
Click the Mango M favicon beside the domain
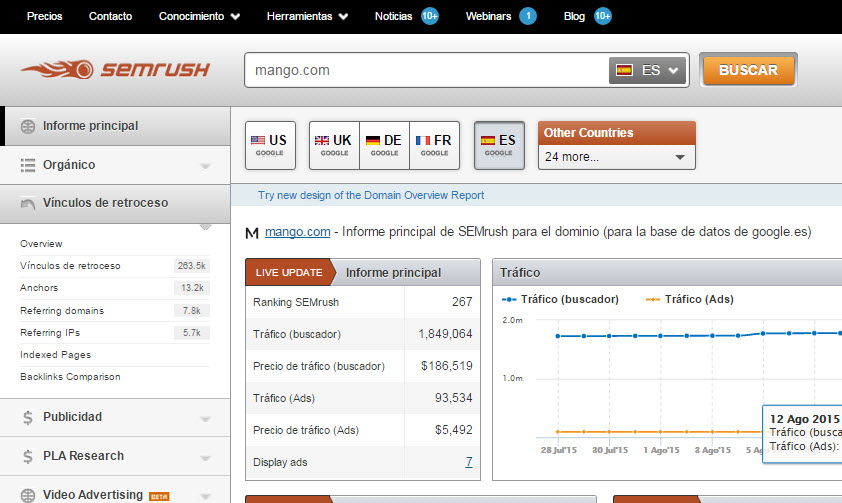tap(252, 233)
